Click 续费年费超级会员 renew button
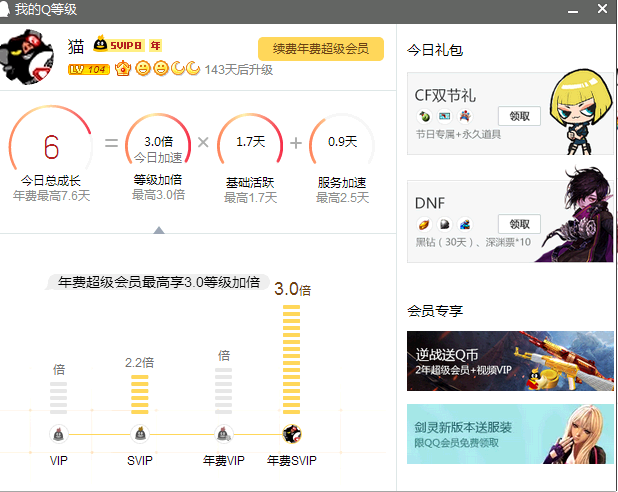The height and width of the screenshot is (492, 618). pyautogui.click(x=321, y=49)
